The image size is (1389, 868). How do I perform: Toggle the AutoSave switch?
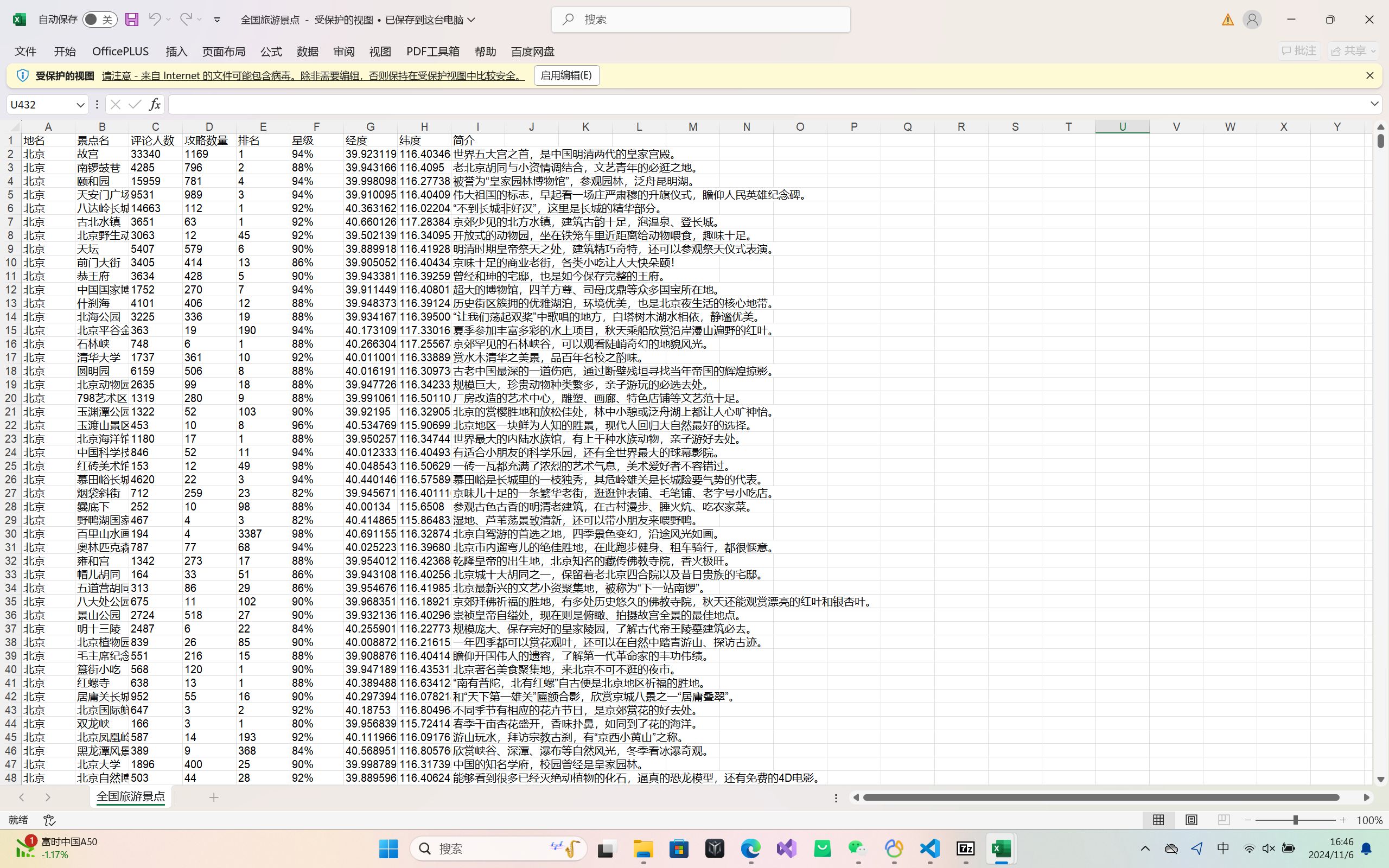pyautogui.click(x=99, y=20)
